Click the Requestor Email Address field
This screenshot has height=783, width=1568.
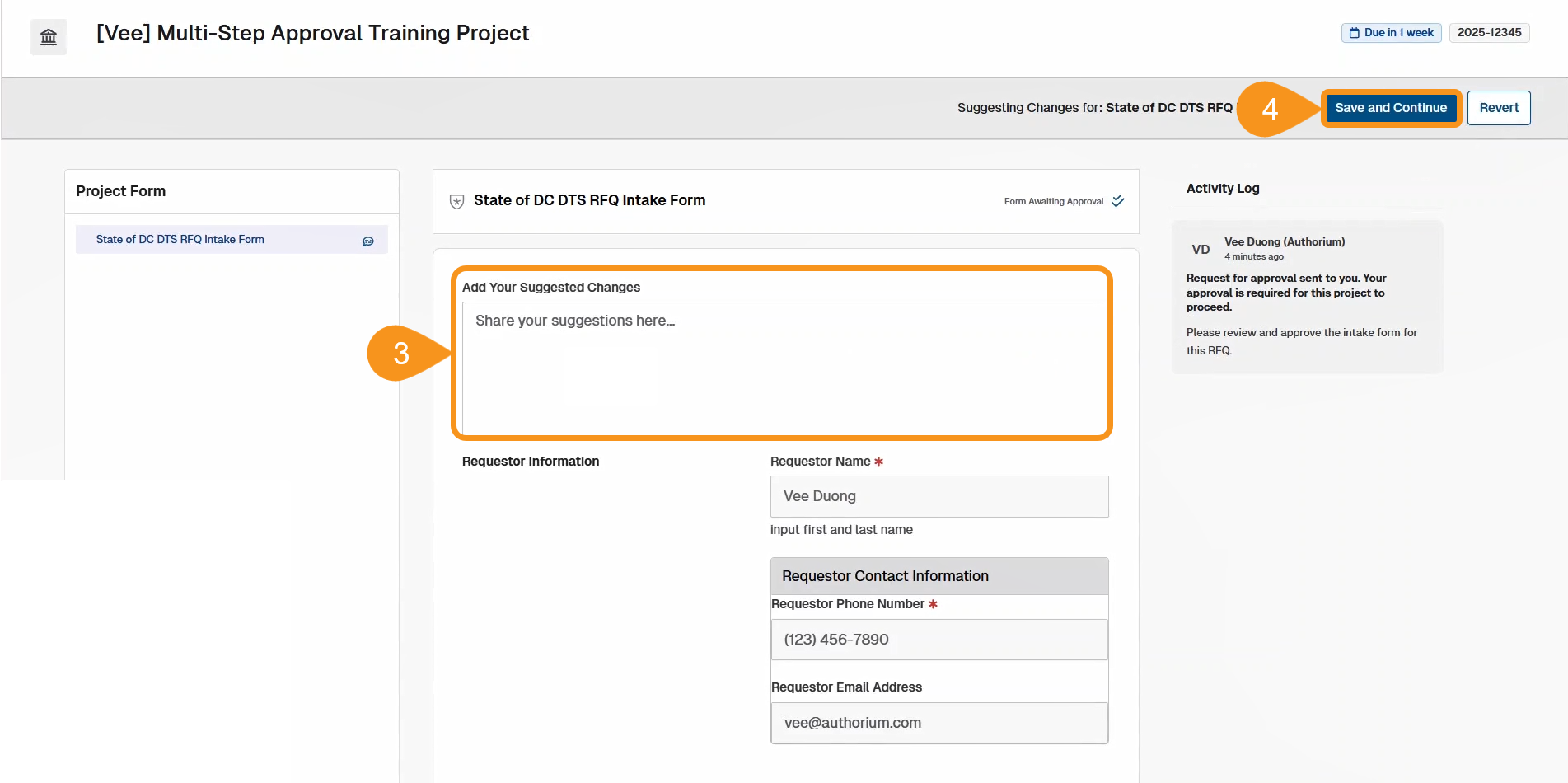939,723
